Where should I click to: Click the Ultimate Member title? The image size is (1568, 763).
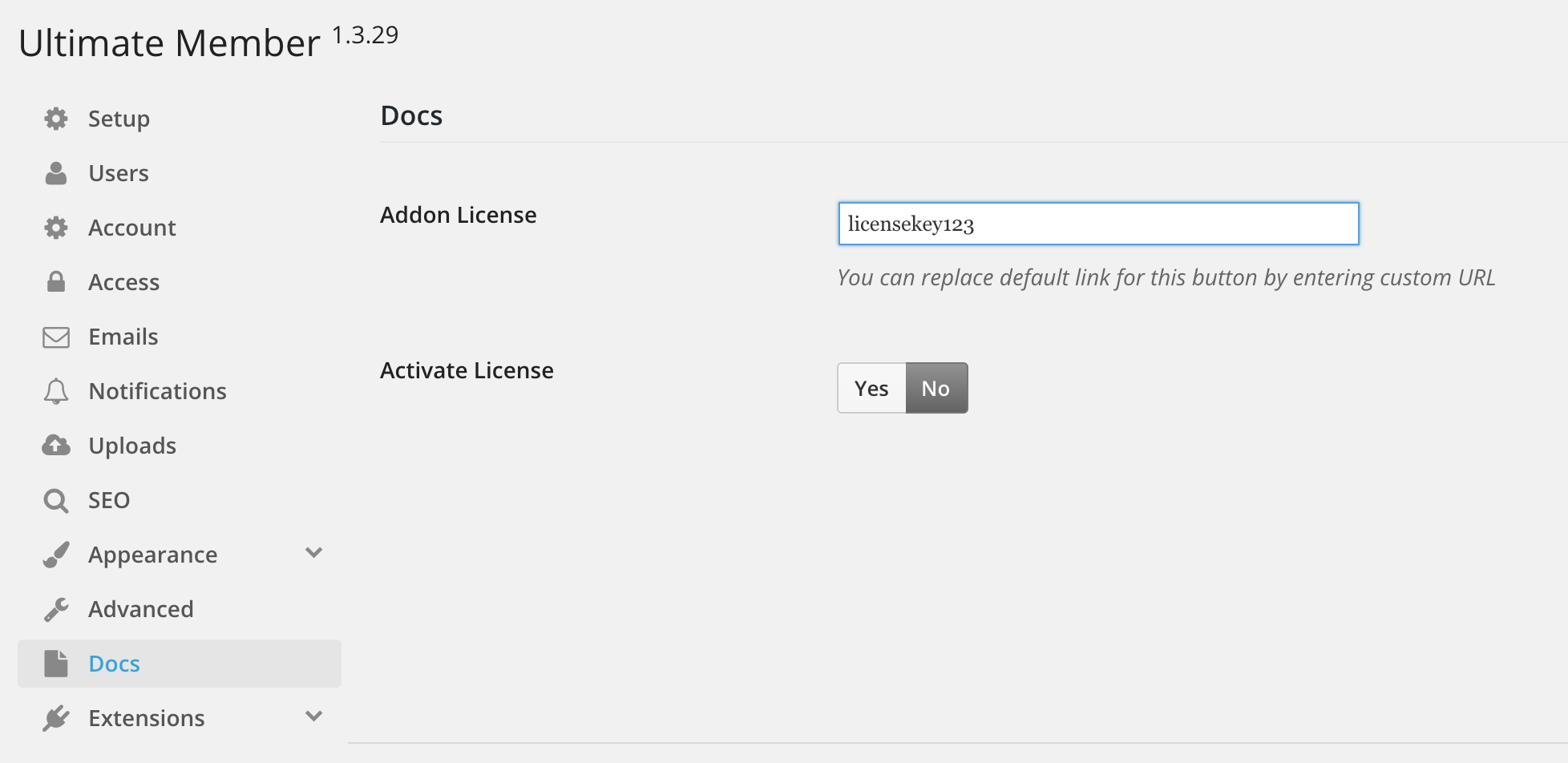coord(169,43)
